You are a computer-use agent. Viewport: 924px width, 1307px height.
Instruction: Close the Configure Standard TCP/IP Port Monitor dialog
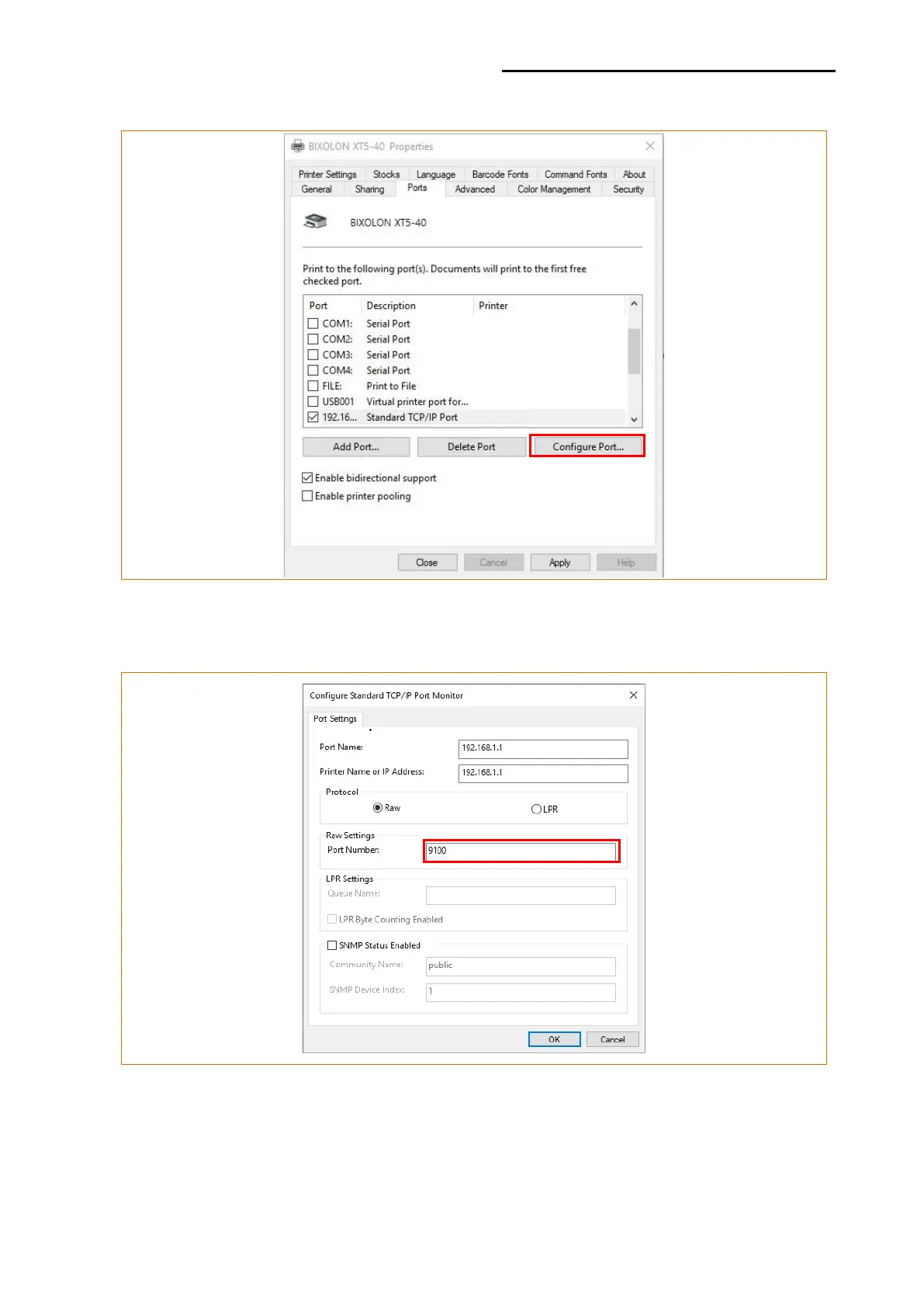point(633,695)
